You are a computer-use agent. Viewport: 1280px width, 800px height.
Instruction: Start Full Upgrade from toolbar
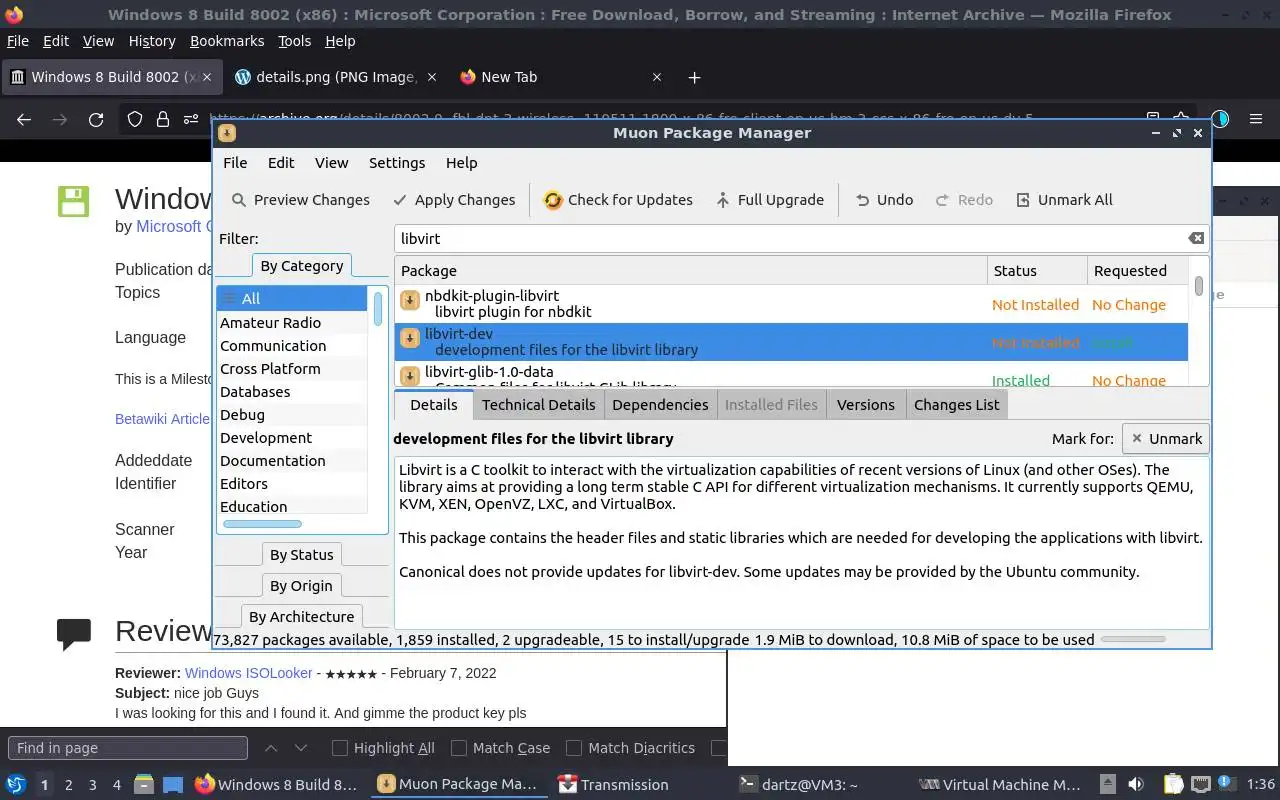pyautogui.click(x=770, y=200)
